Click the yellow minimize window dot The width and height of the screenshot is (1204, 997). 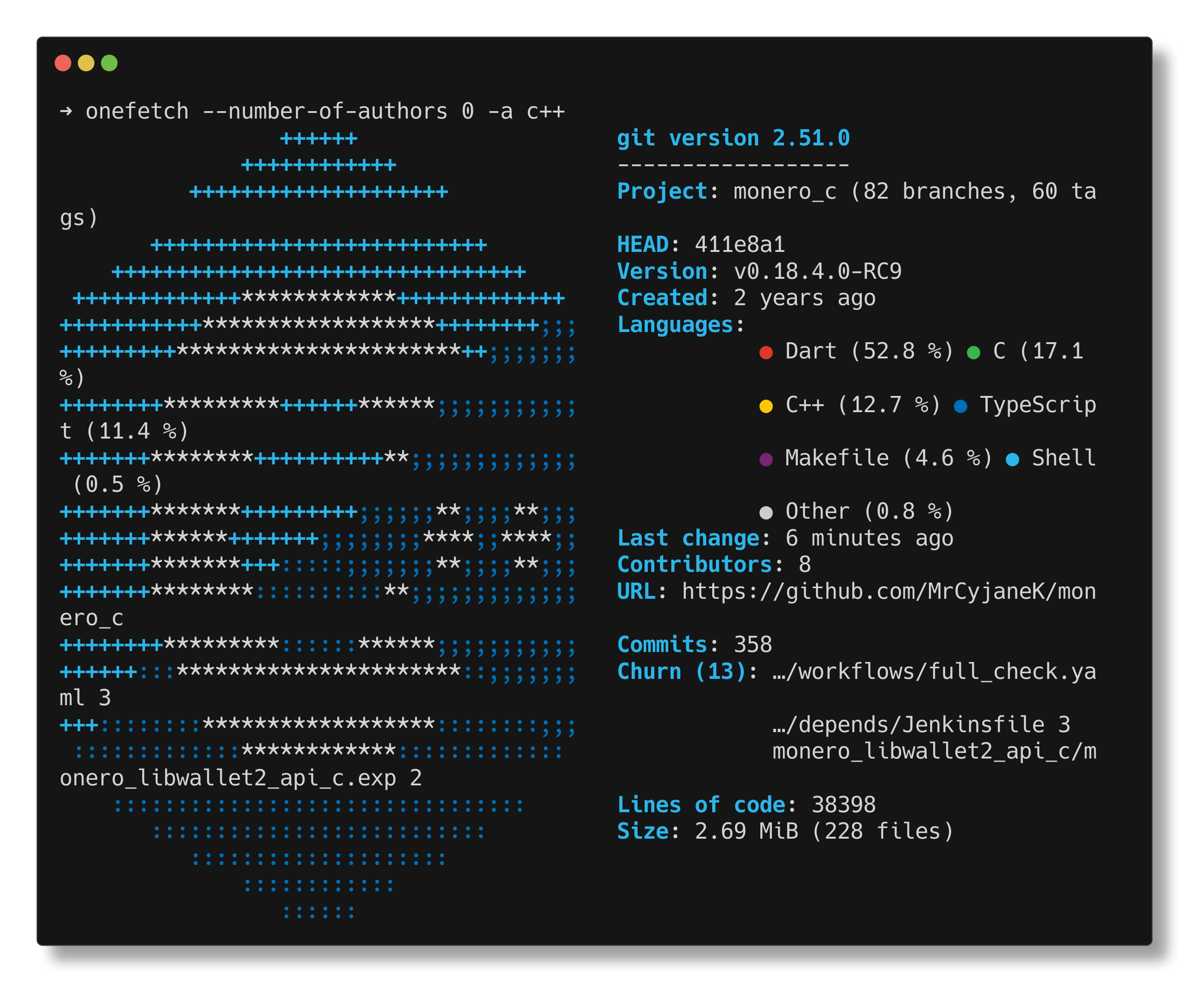(86, 63)
